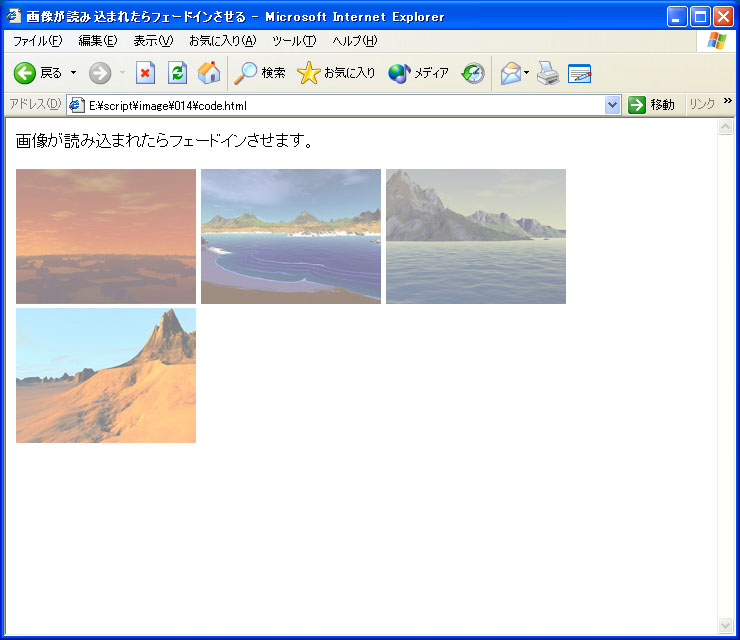Click the Mail envelope icon
Image resolution: width=740 pixels, height=640 pixels.
[x=511, y=73]
